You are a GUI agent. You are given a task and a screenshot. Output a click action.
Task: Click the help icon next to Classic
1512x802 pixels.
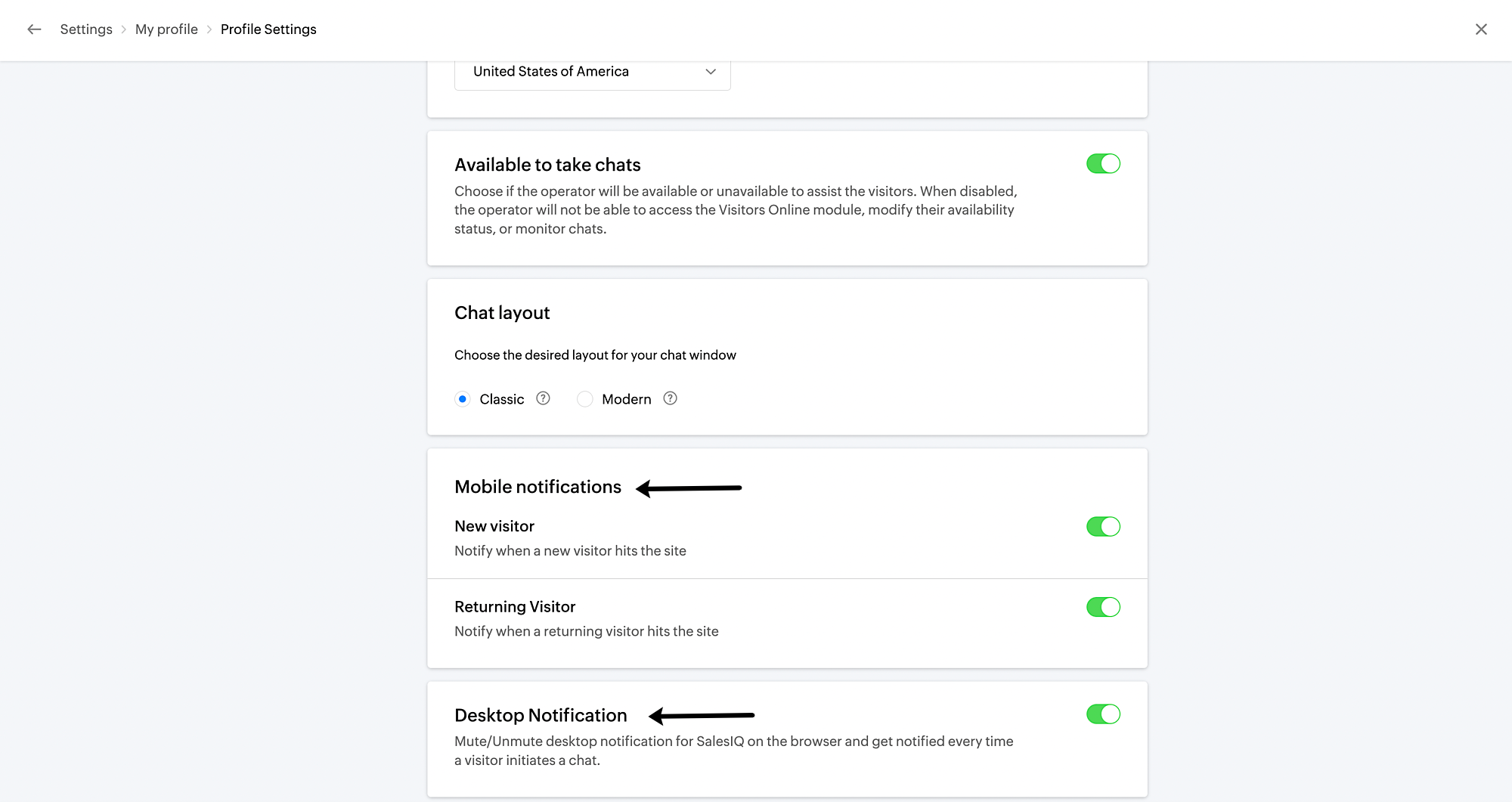click(543, 398)
